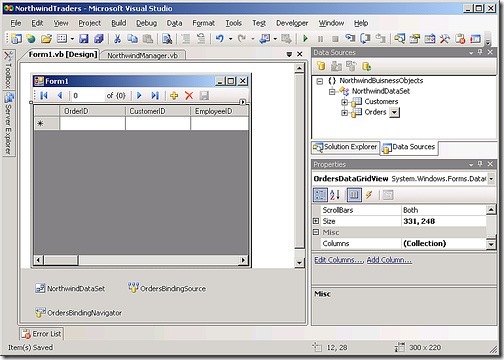Open Data Sources panel window-position dropdown
Image resolution: width=504 pixels, height=360 pixels.
tap(471, 53)
